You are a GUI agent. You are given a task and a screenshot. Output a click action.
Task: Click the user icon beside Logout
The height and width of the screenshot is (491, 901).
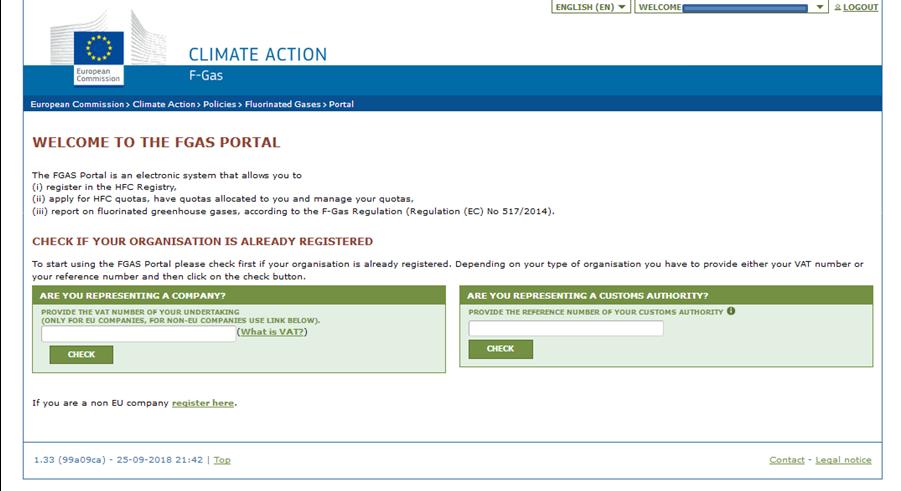[838, 7]
